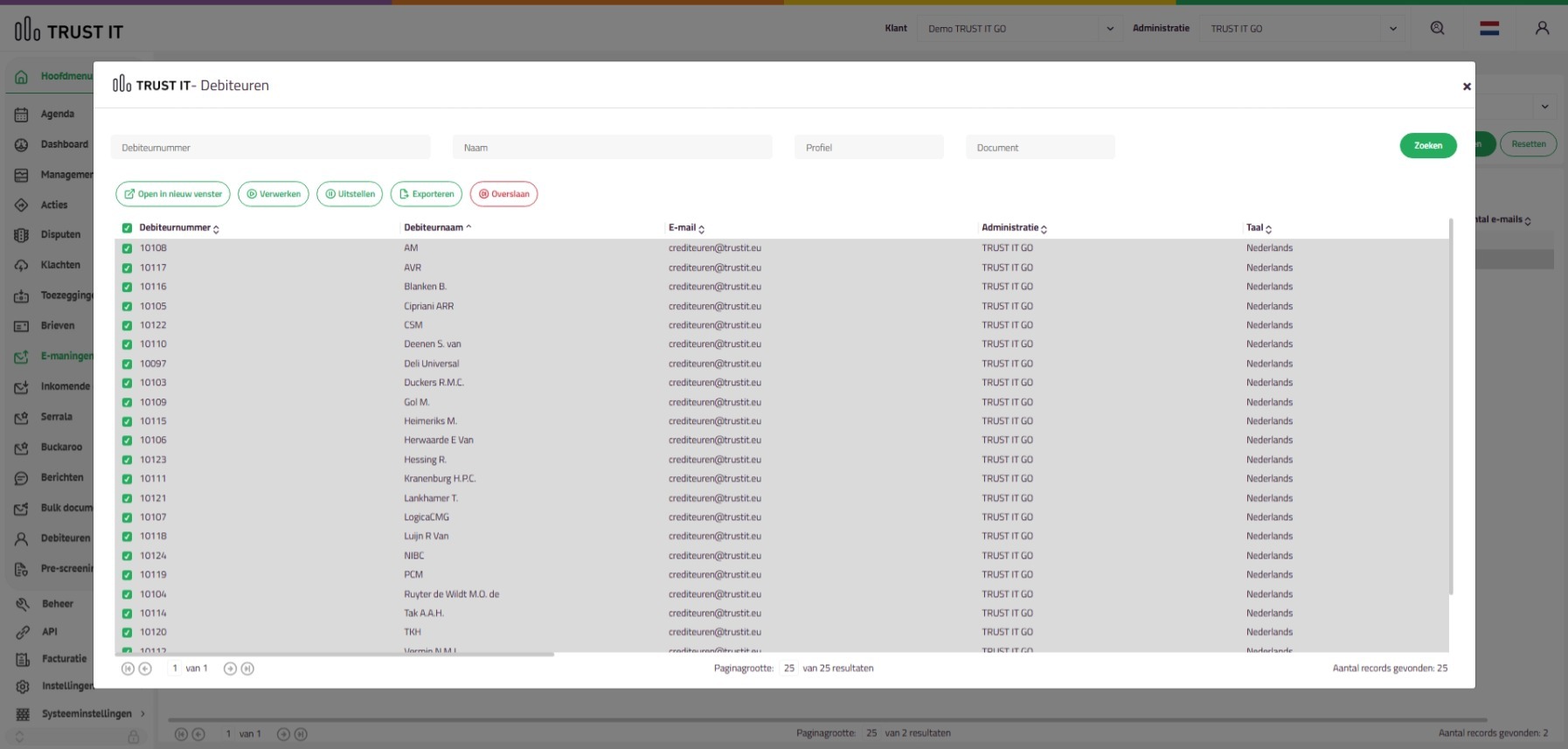Uncheck the checkbox for debtor 10123
Viewport: 1568px width, 749px height.
click(127, 461)
